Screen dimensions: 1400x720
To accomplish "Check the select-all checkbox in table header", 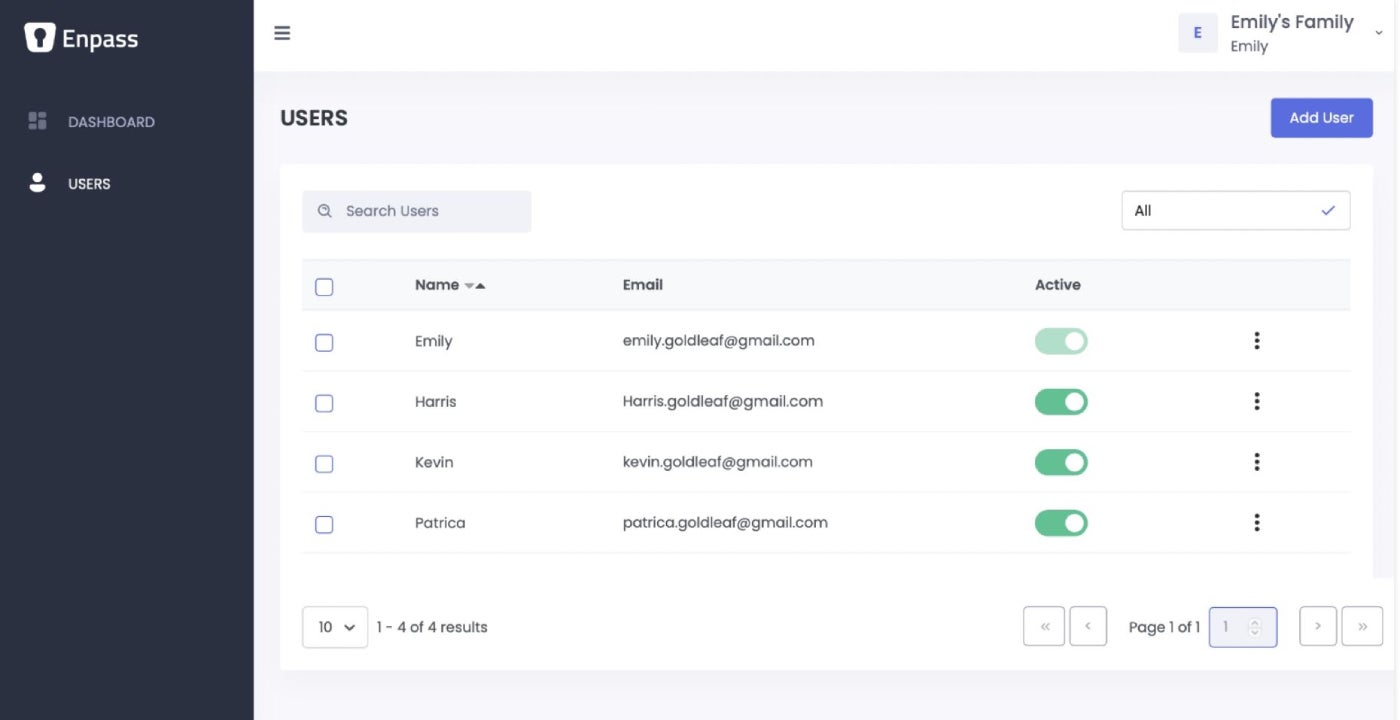I will click(324, 287).
